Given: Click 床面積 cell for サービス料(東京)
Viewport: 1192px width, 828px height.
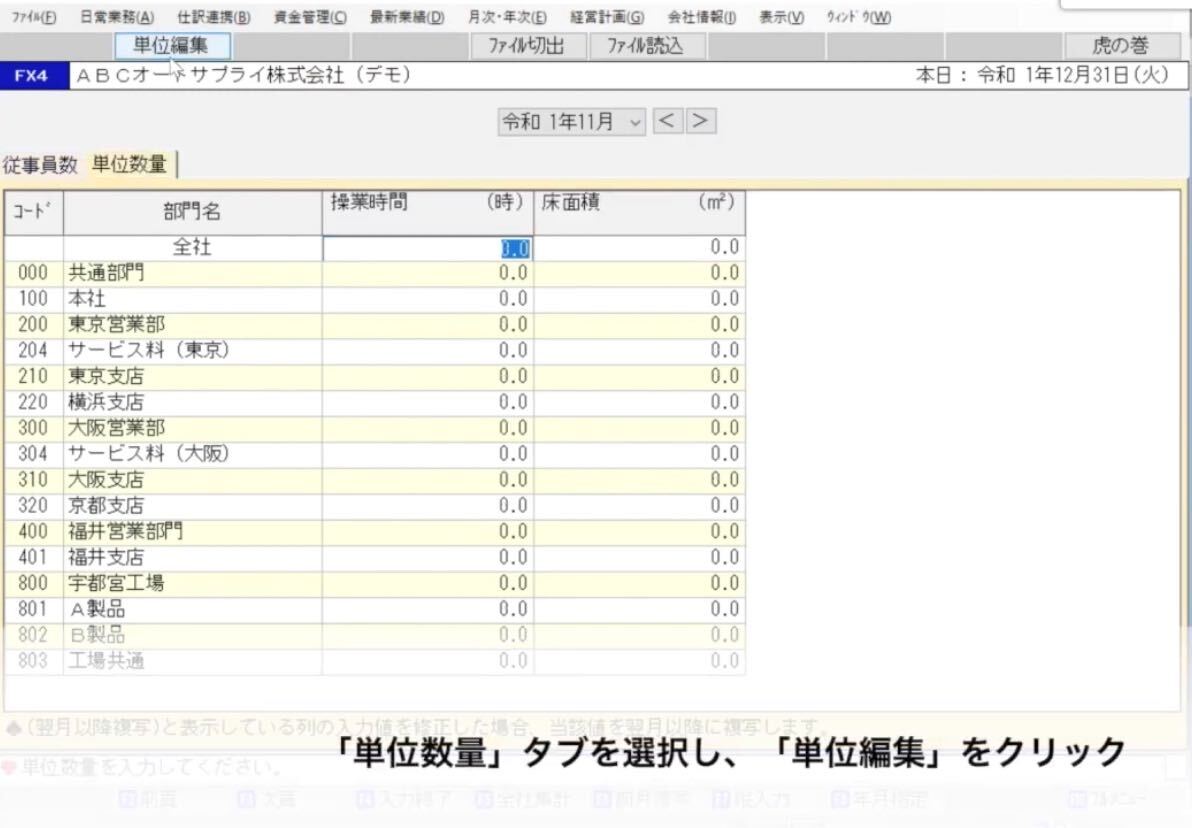Looking at the screenshot, I should click(x=639, y=351).
